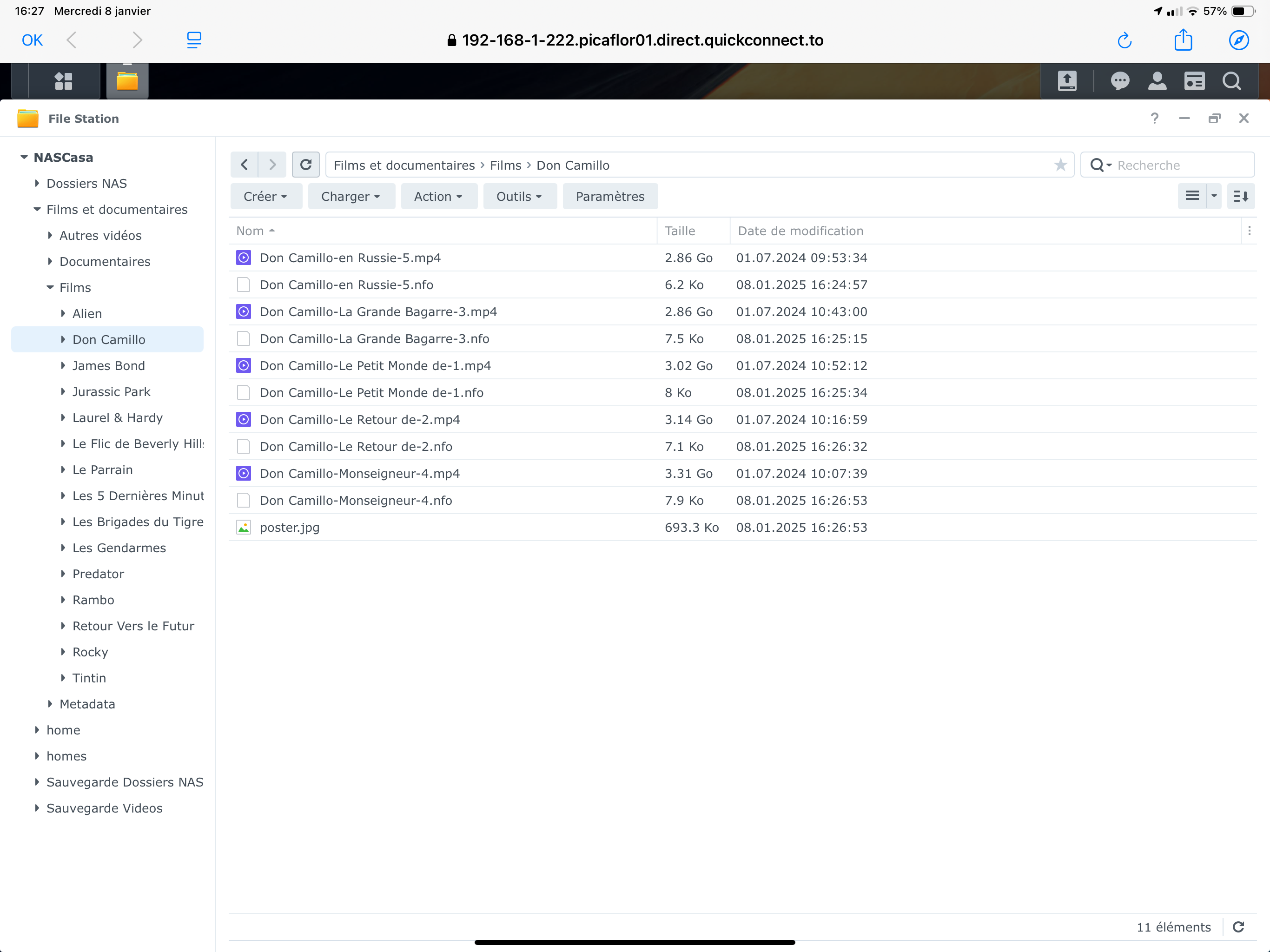
Task: Open the Synology main menu grid icon
Action: [x=63, y=81]
